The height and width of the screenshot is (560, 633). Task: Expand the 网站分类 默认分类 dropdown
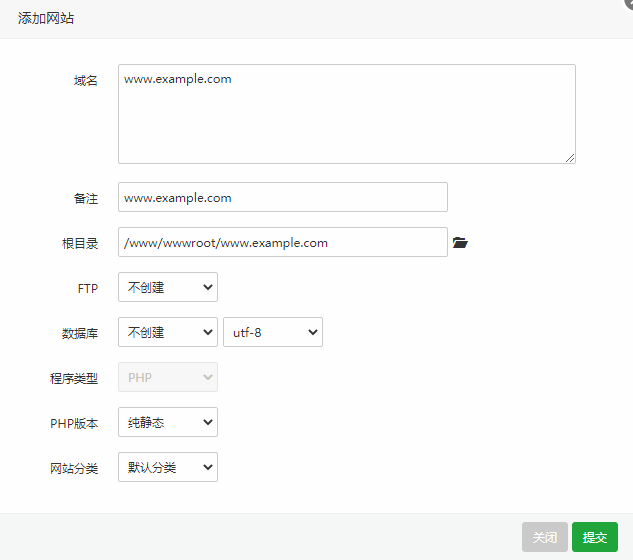pos(167,467)
